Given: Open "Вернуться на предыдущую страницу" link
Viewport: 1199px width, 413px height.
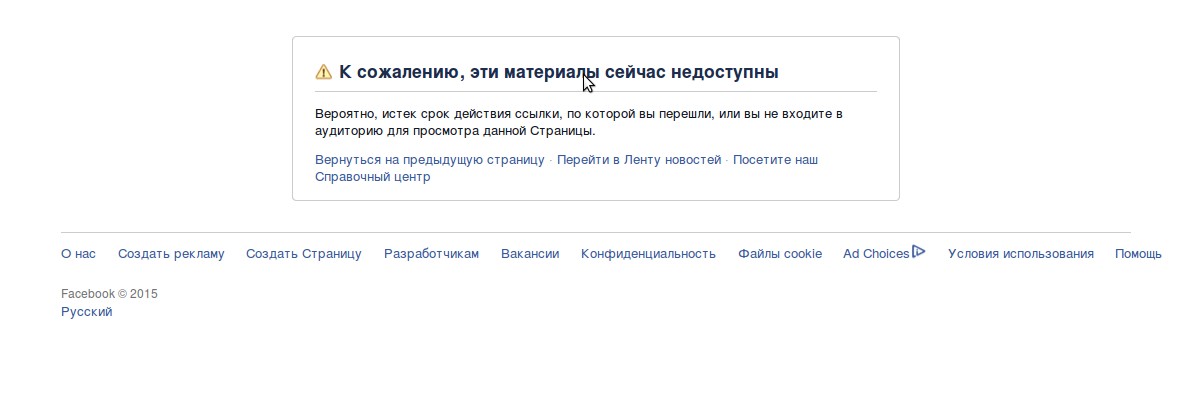Looking at the screenshot, I should pyautogui.click(x=430, y=160).
